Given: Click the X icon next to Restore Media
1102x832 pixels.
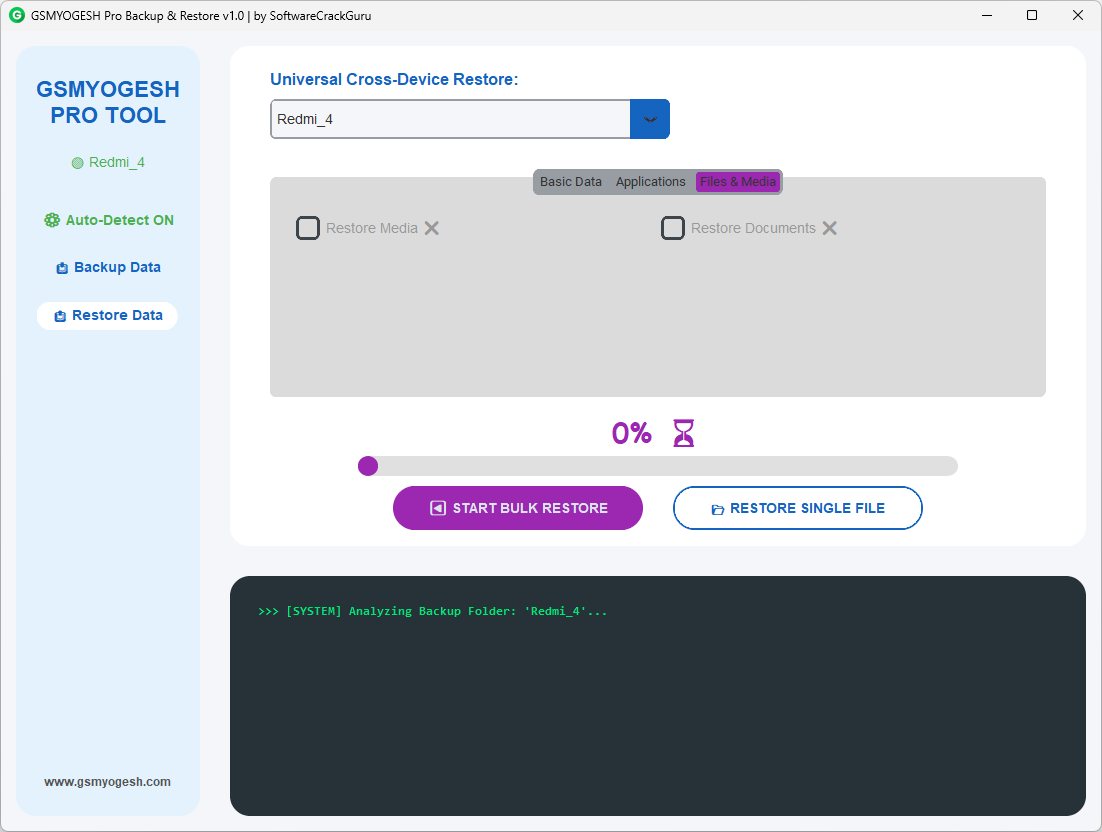Looking at the screenshot, I should 432,228.
